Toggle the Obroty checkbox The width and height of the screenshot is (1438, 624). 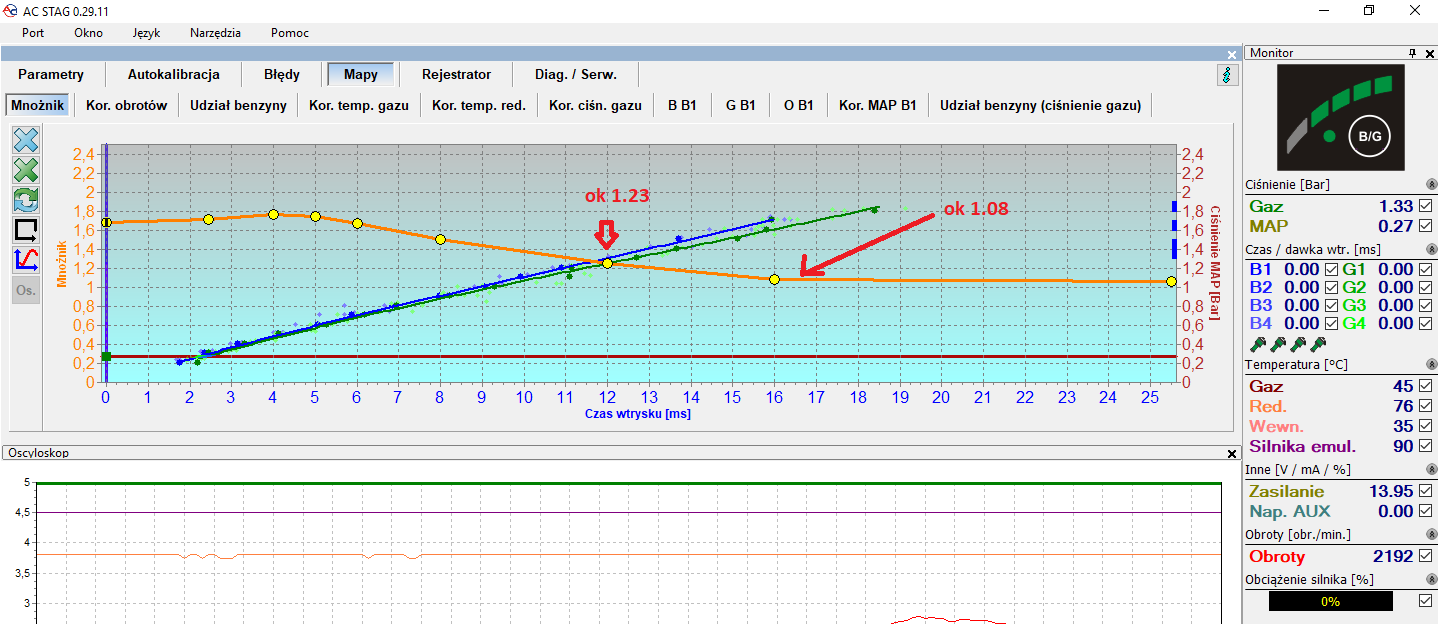pos(1425,556)
